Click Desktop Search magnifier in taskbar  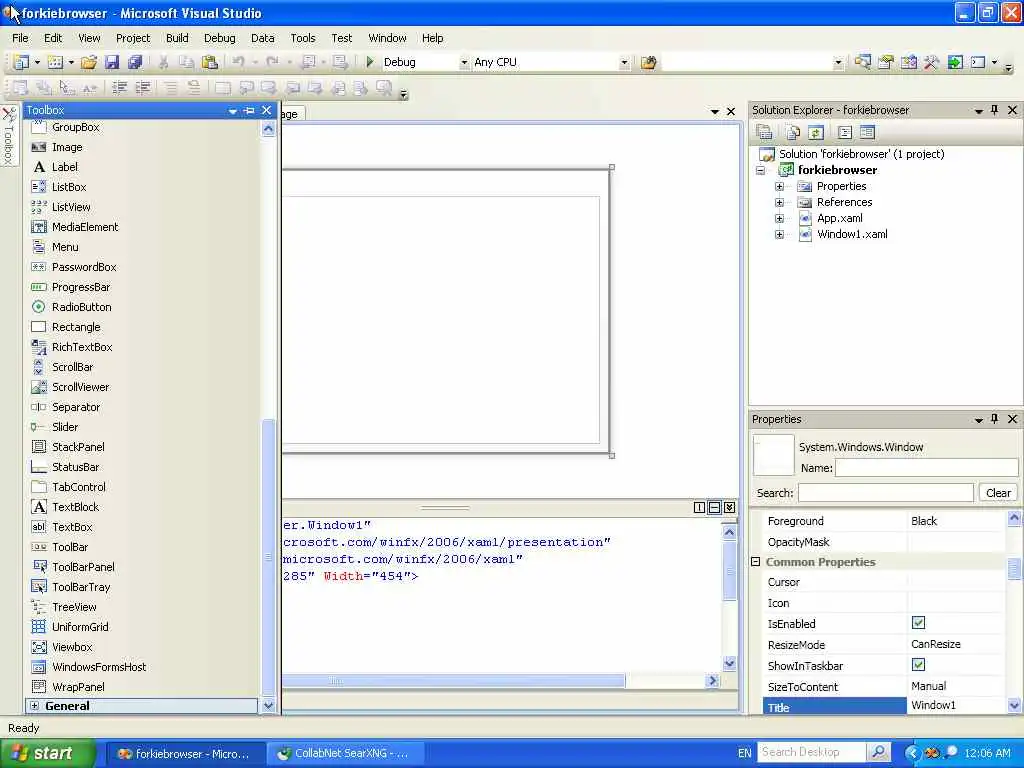point(878,752)
